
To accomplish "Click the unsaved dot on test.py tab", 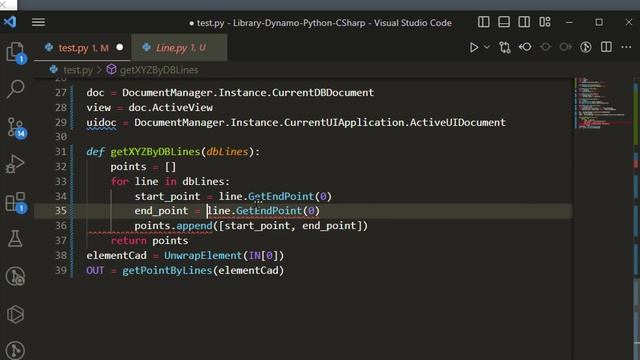I will coord(120,47).
